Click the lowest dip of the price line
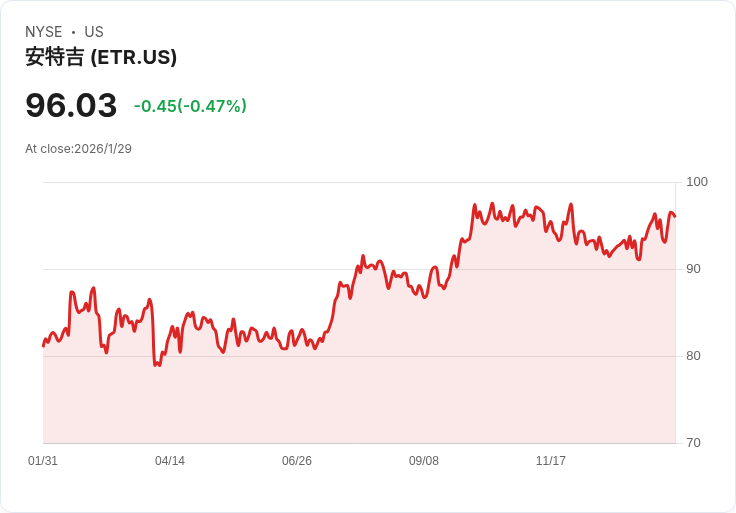This screenshot has height=513, width=736. (156, 365)
